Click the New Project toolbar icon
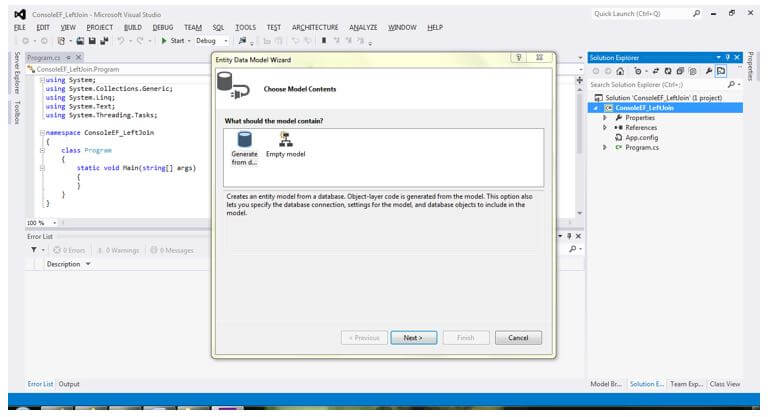This screenshot has width=775, height=417. coord(61,41)
